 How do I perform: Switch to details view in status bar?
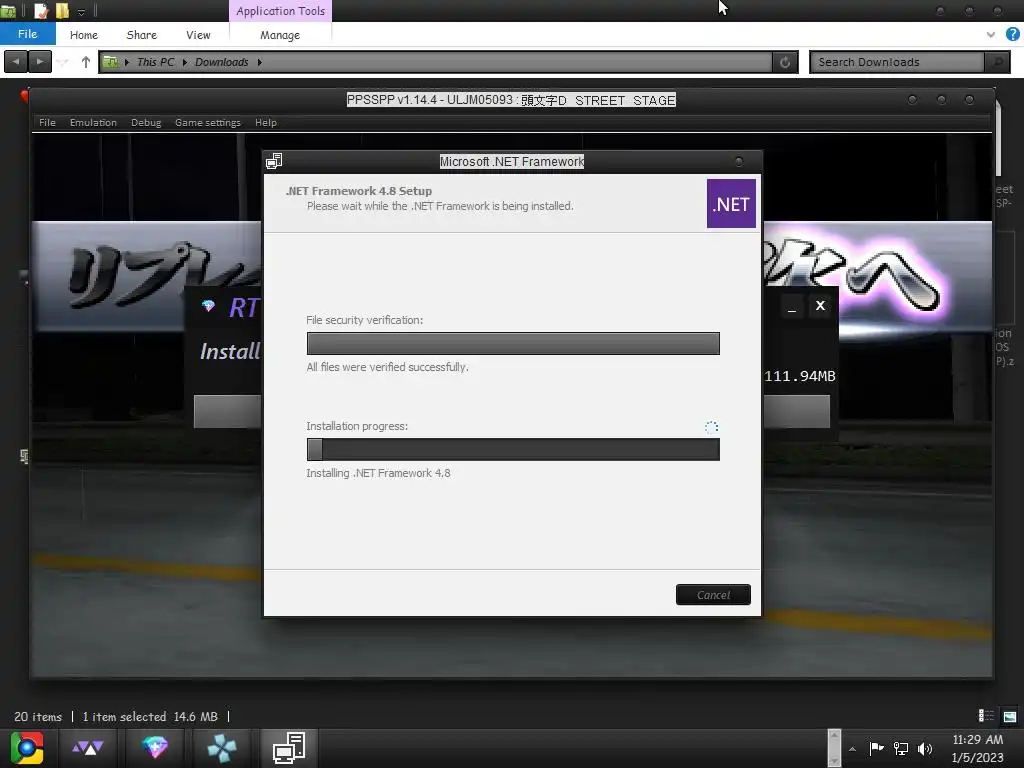tap(985, 716)
